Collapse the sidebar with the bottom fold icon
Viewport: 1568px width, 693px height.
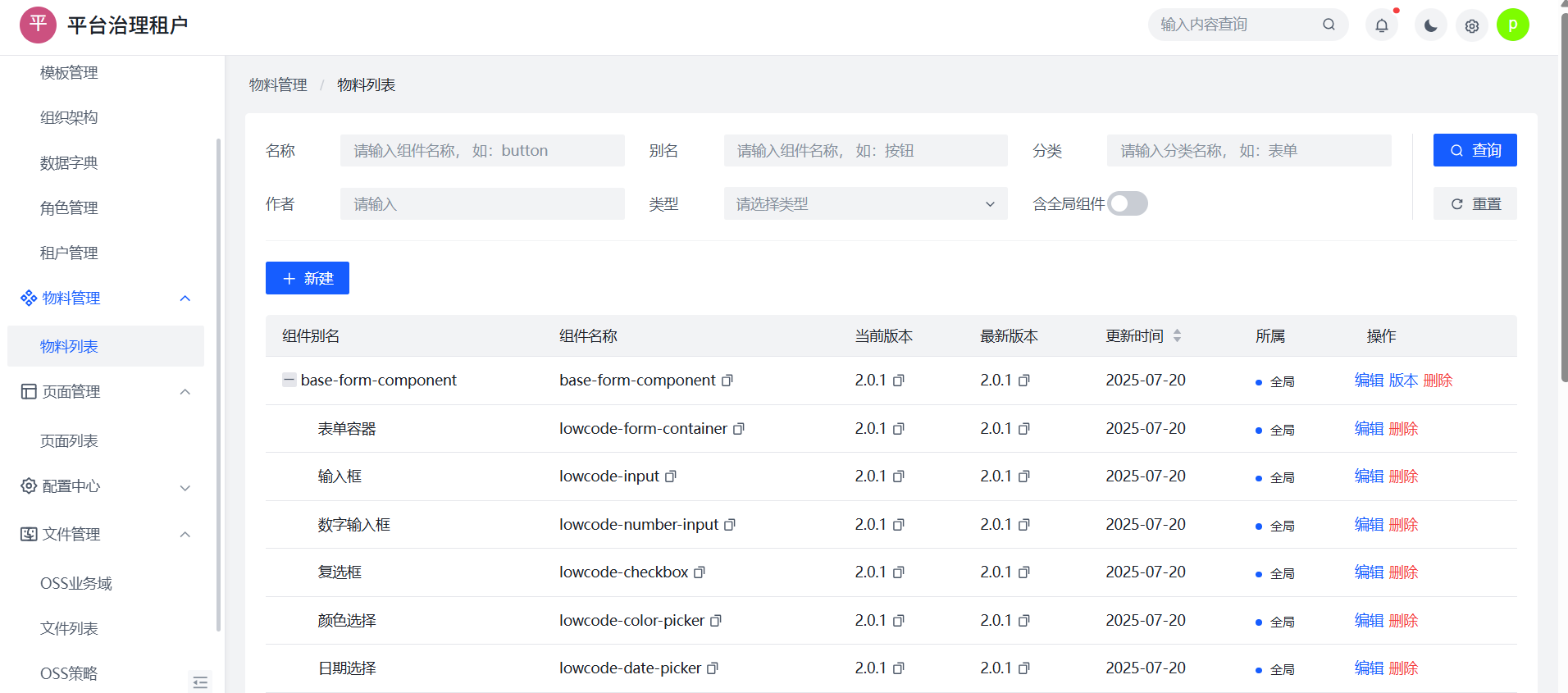[x=200, y=682]
